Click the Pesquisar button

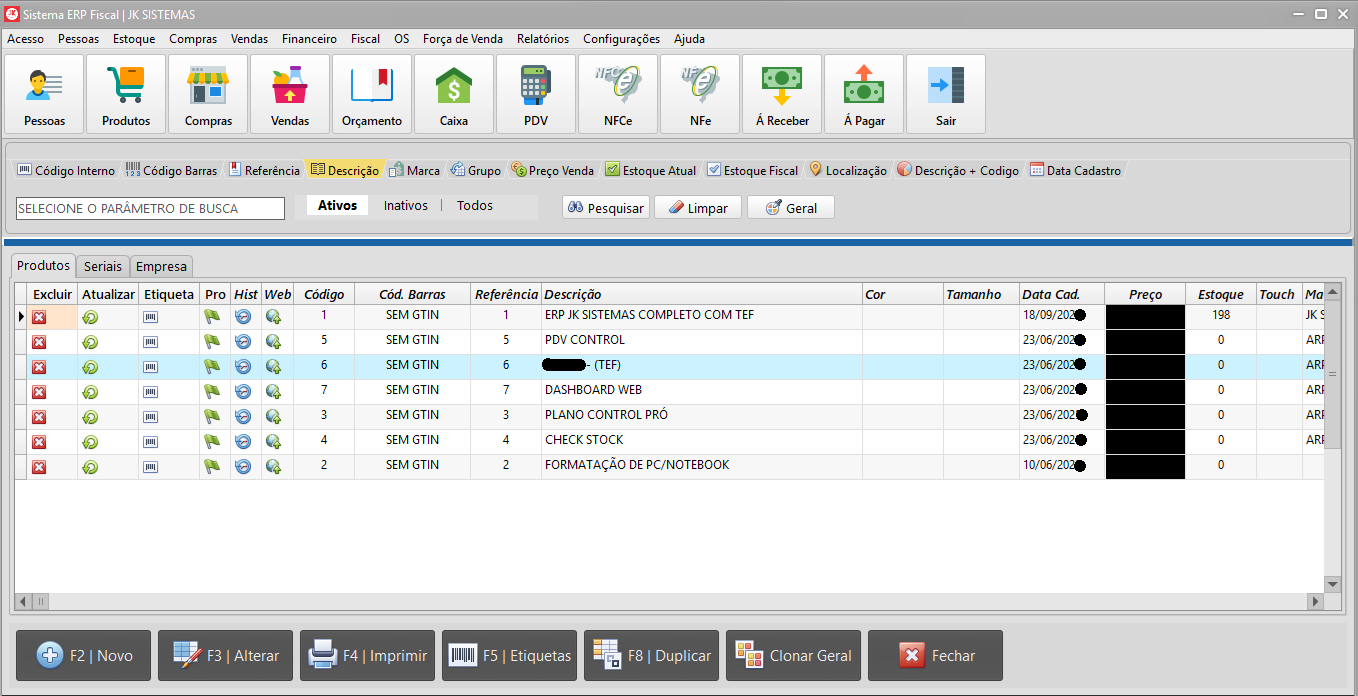coord(606,208)
